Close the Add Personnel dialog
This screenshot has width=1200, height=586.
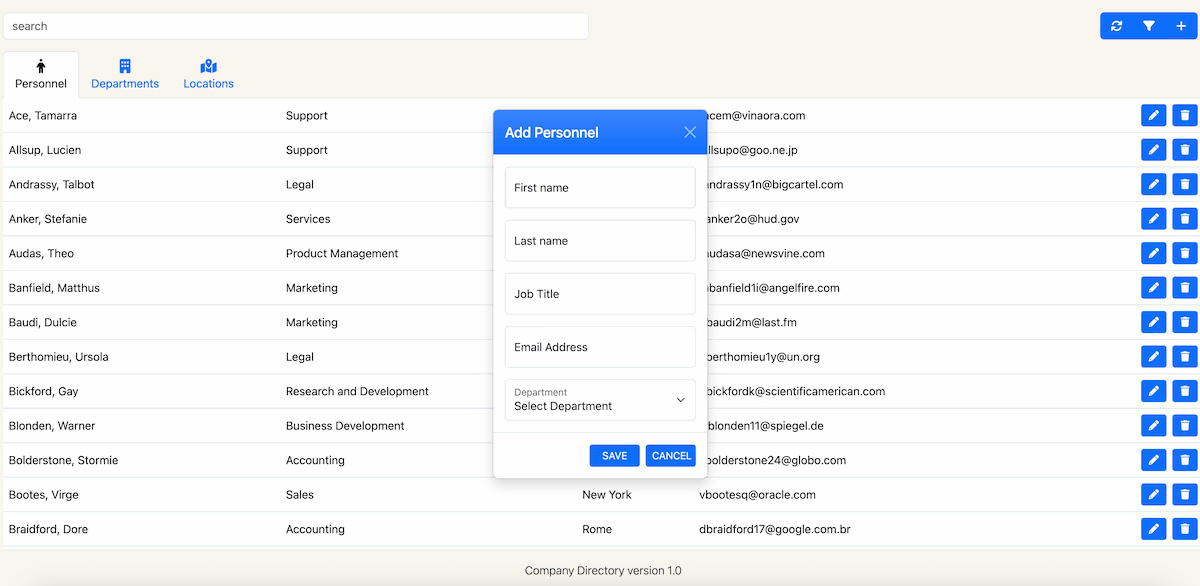(x=690, y=132)
